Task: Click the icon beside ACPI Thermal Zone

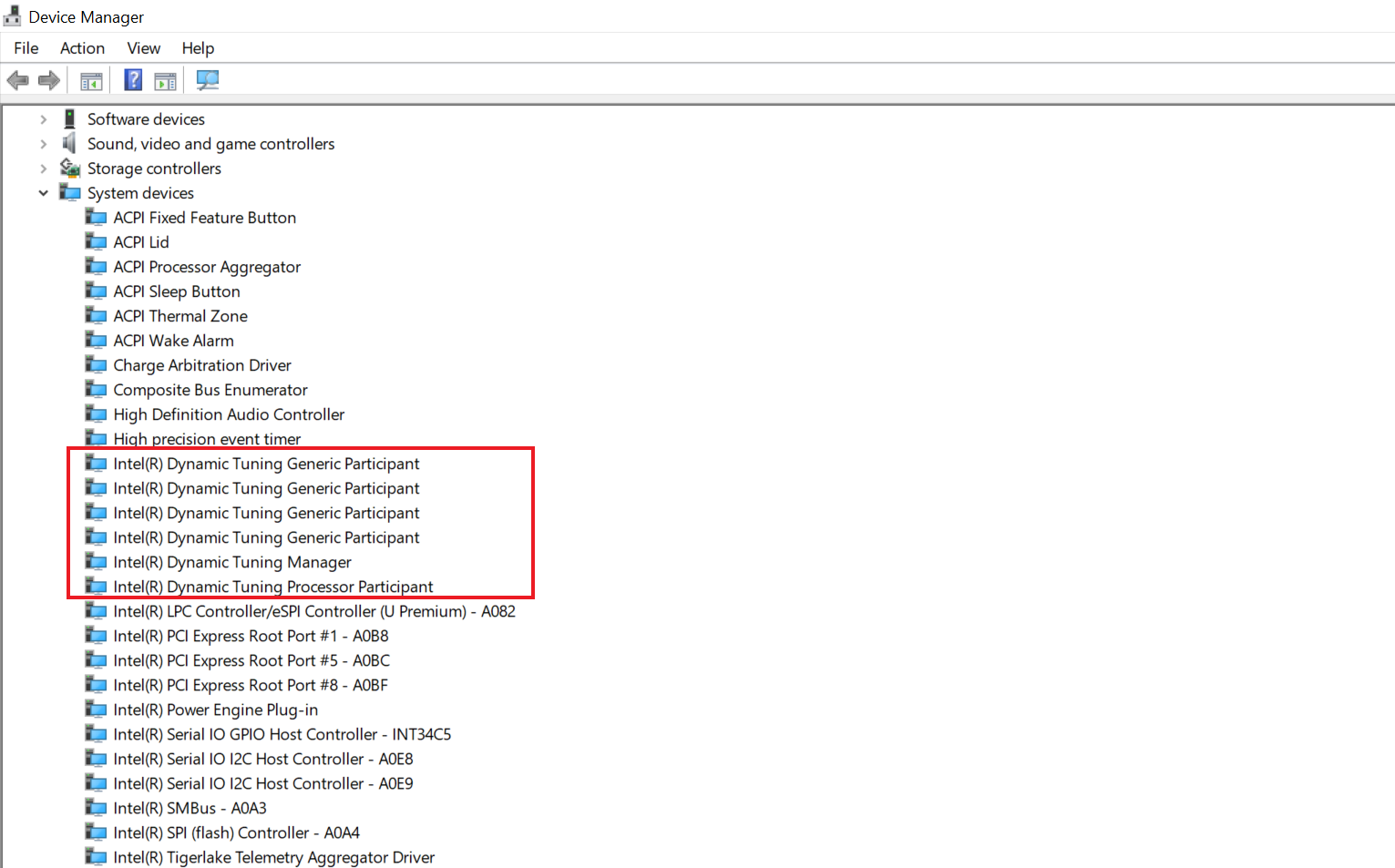Action: point(96,315)
